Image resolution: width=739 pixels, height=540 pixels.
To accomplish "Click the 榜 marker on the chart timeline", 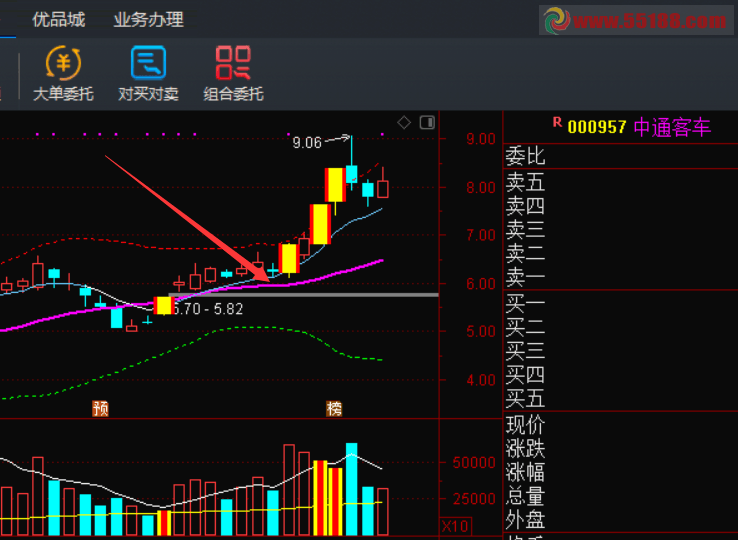I will click(334, 408).
